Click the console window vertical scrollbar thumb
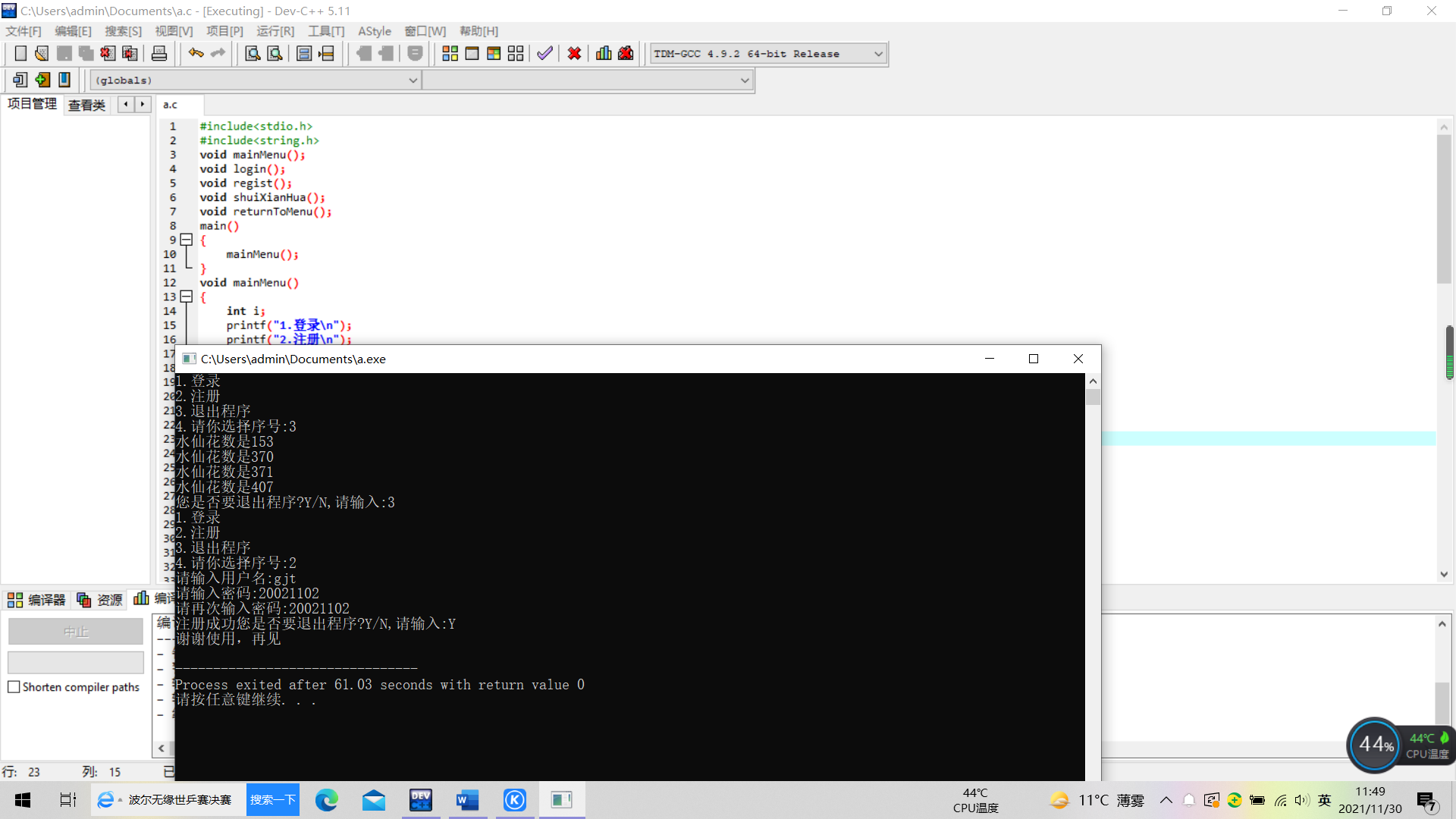 coord(1093,397)
